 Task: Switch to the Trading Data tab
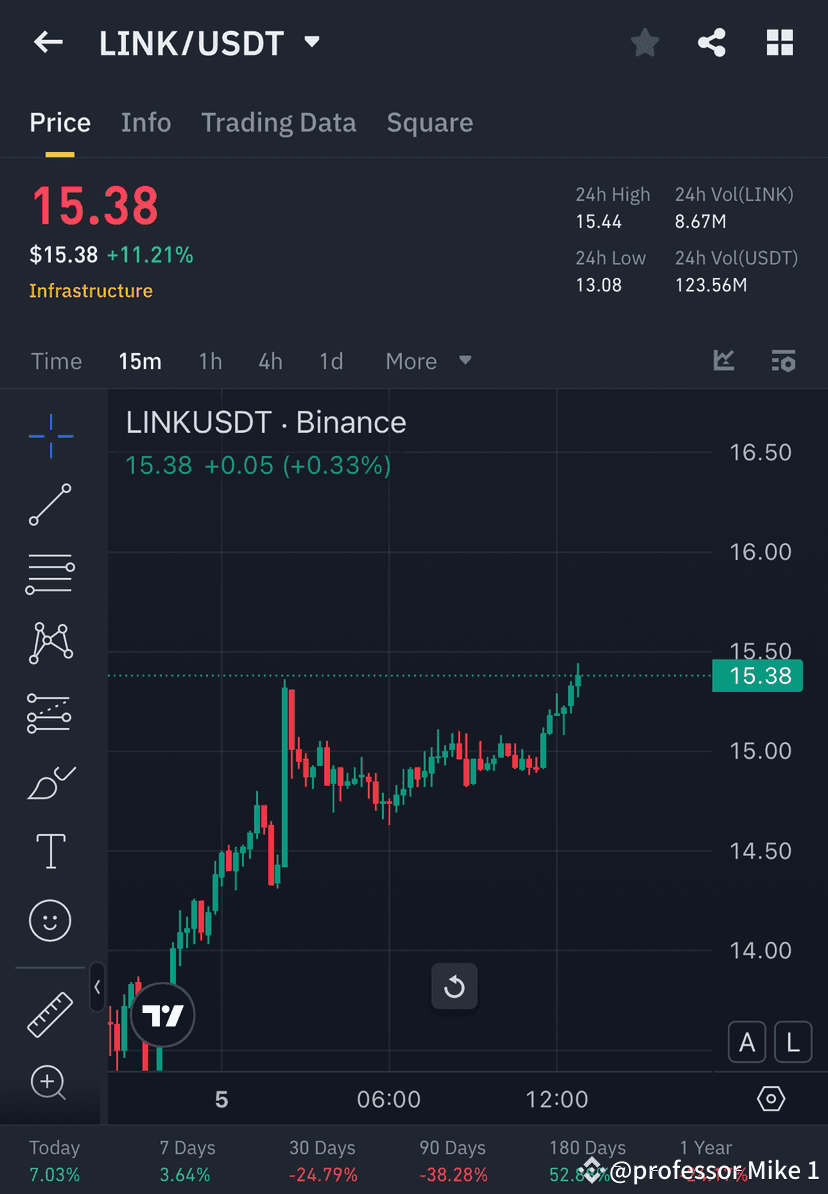[278, 122]
